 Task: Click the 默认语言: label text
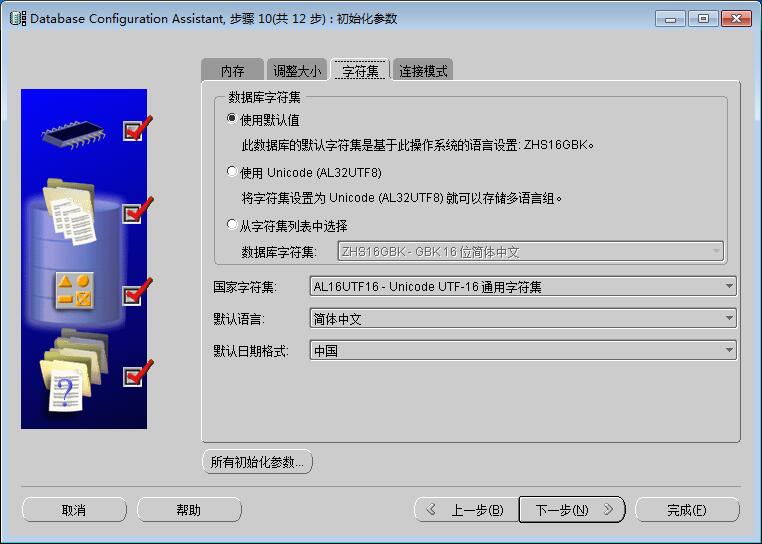239,319
